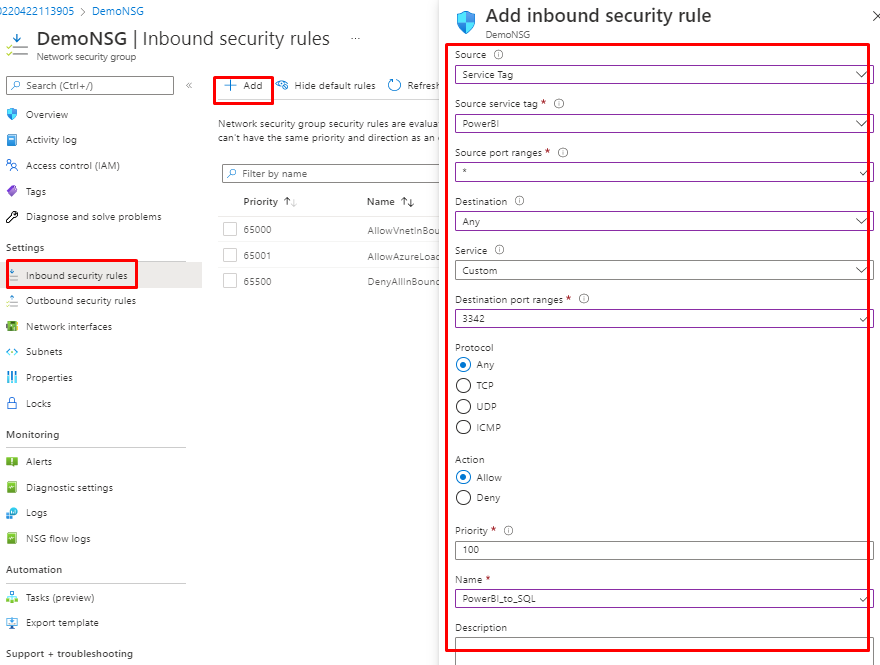Select the TCP protocol radio button

pyautogui.click(x=463, y=385)
